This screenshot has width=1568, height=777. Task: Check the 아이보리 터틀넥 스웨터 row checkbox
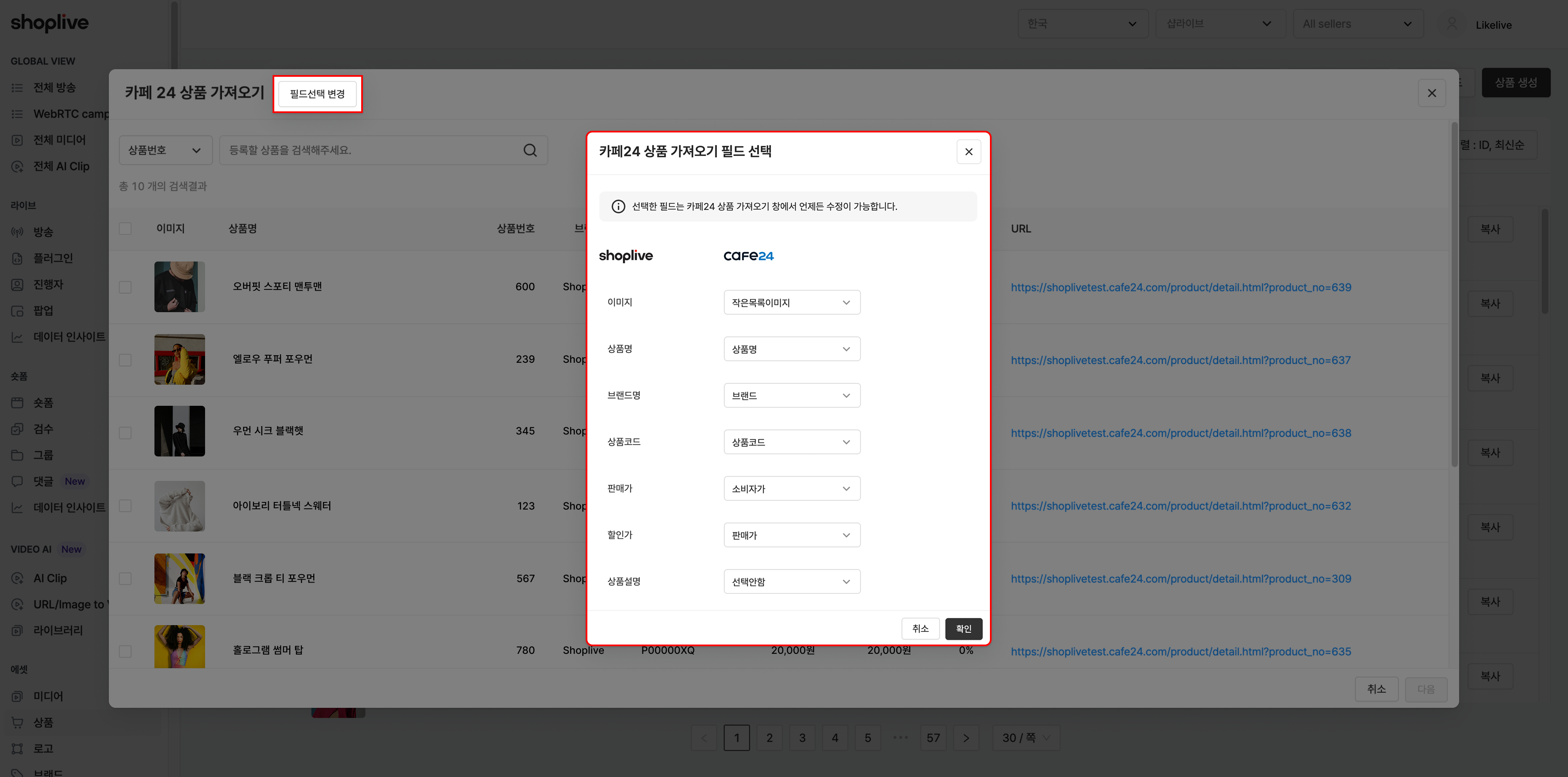point(125,506)
